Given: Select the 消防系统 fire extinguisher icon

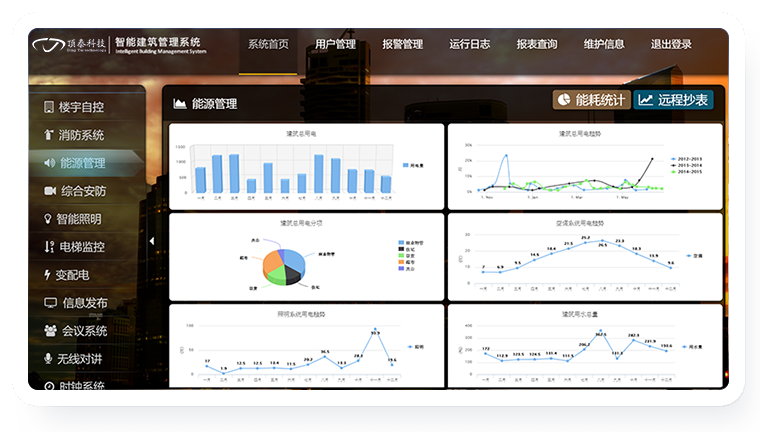Looking at the screenshot, I should coord(48,135).
